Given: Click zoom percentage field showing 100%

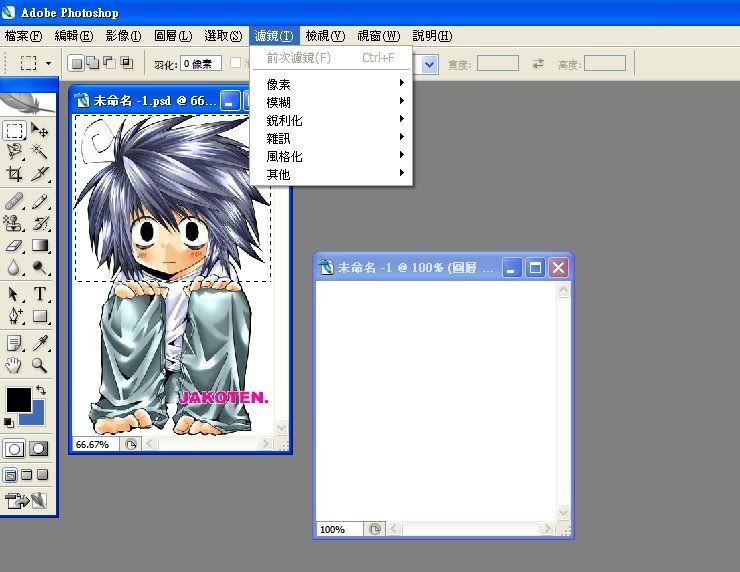Looking at the screenshot, I should pos(340,529).
